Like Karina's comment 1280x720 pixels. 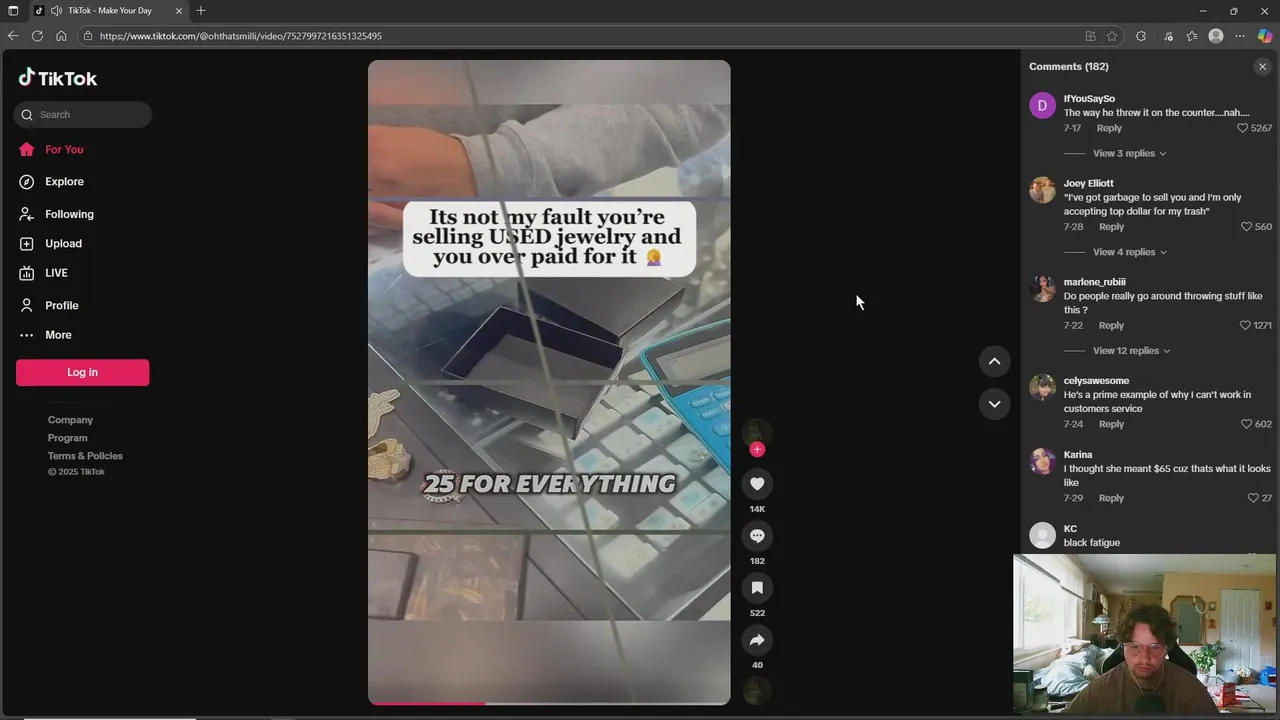tap(1253, 498)
